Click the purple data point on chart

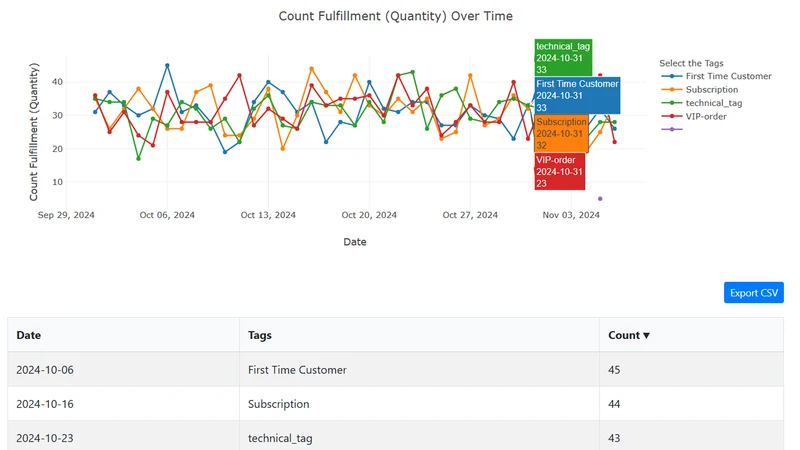pyautogui.click(x=600, y=198)
